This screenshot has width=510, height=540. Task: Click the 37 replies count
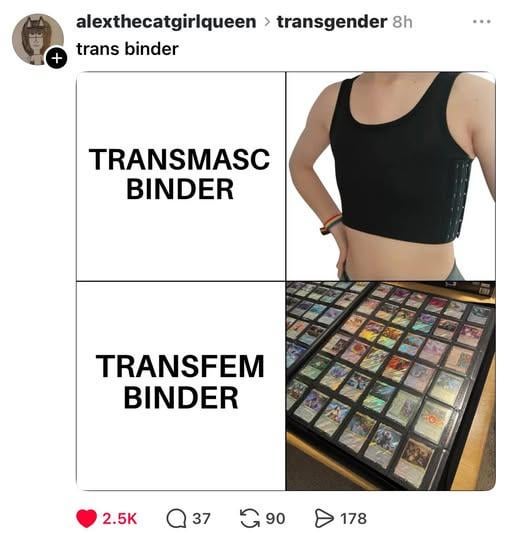point(201,519)
